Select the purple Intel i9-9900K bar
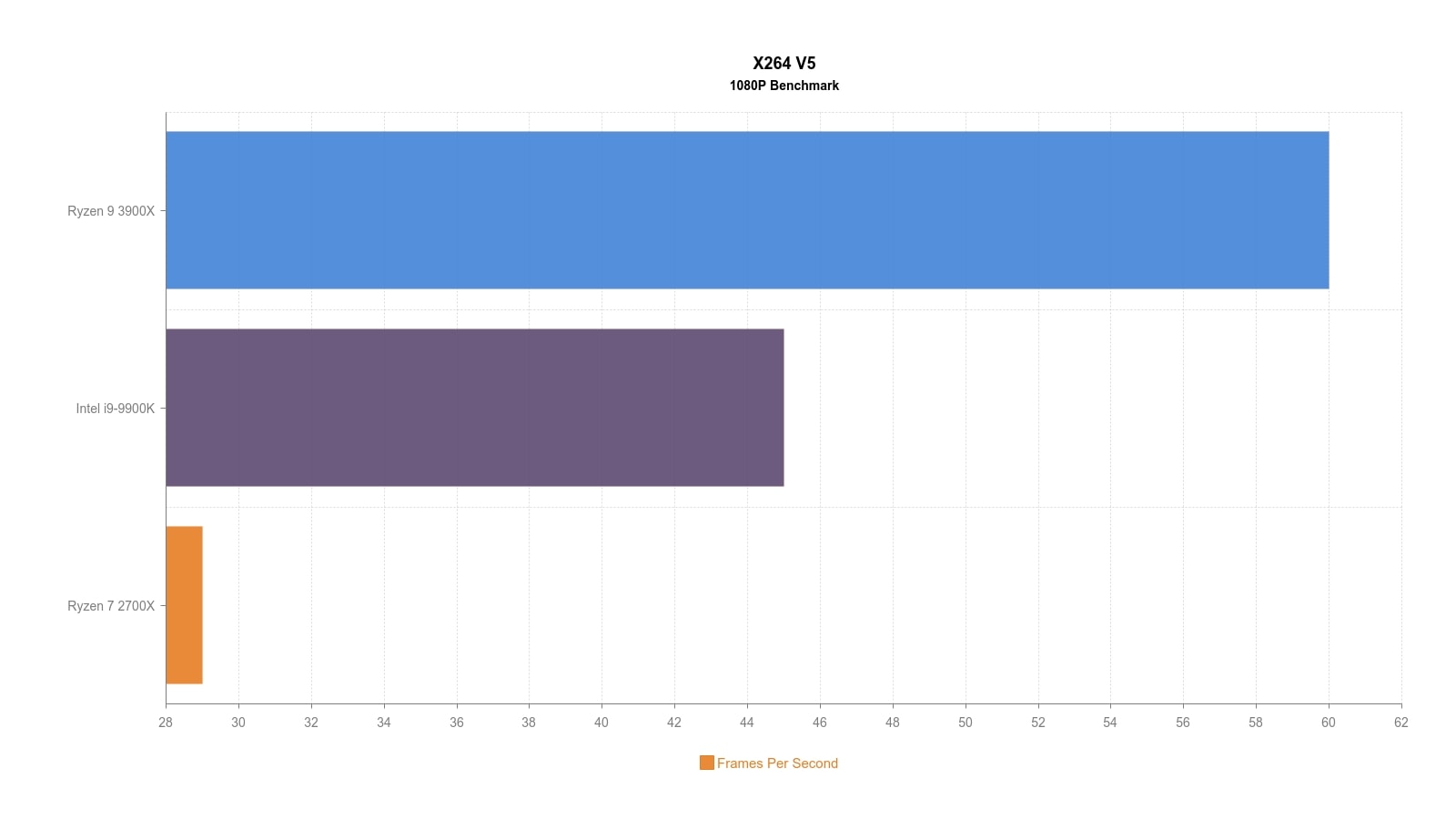The height and width of the screenshot is (819, 1456). pos(474,408)
